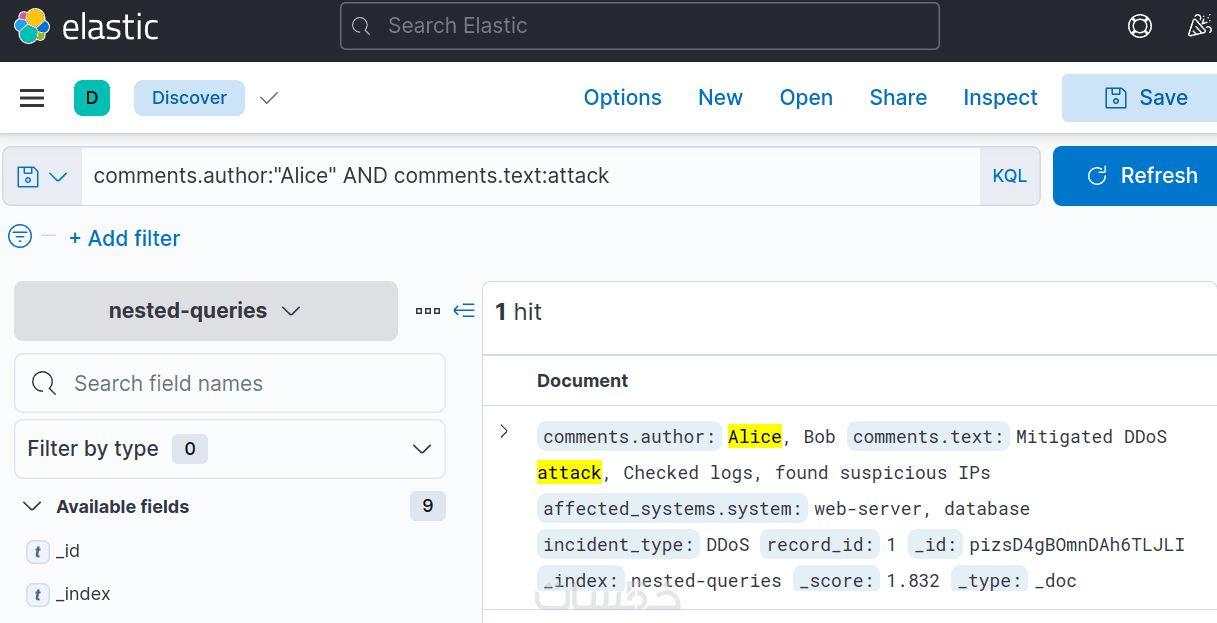Open the Options menu
The width and height of the screenshot is (1217, 623).
click(x=622, y=98)
